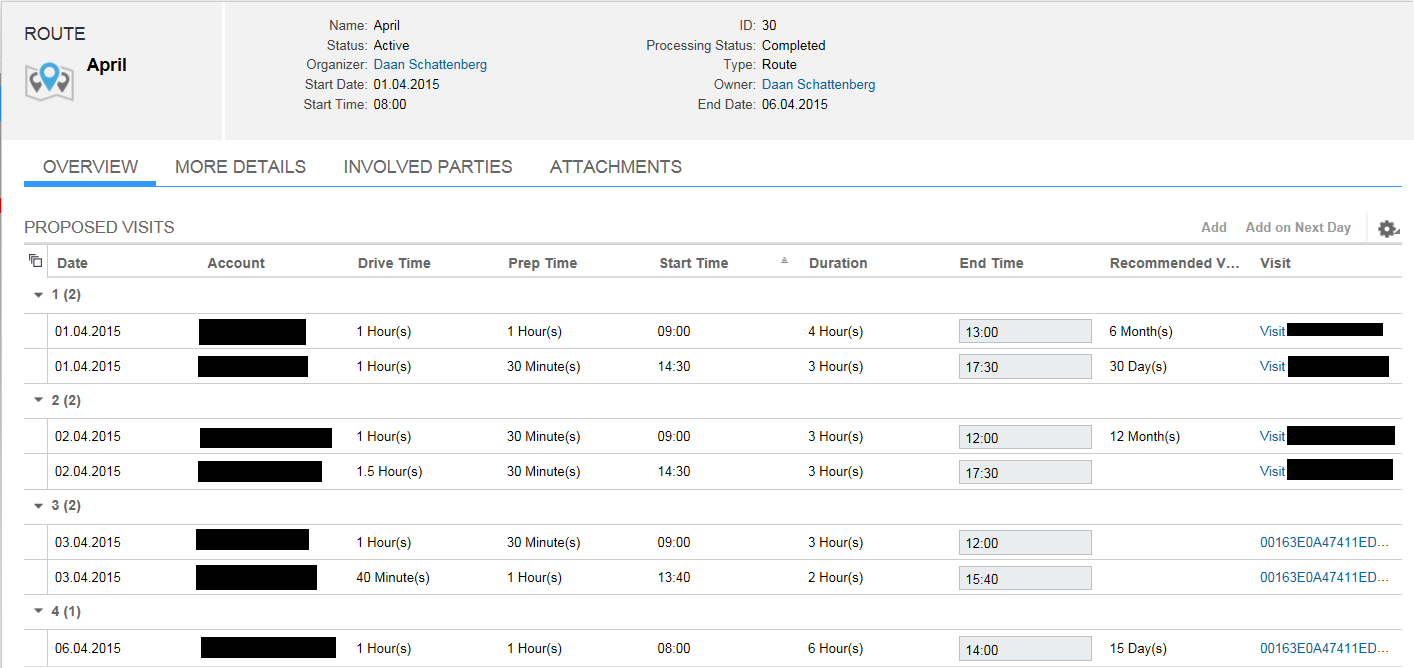Viewport: 1414px width, 668px height.
Task: Open the ATTACHMENTS tab
Action: pos(615,167)
